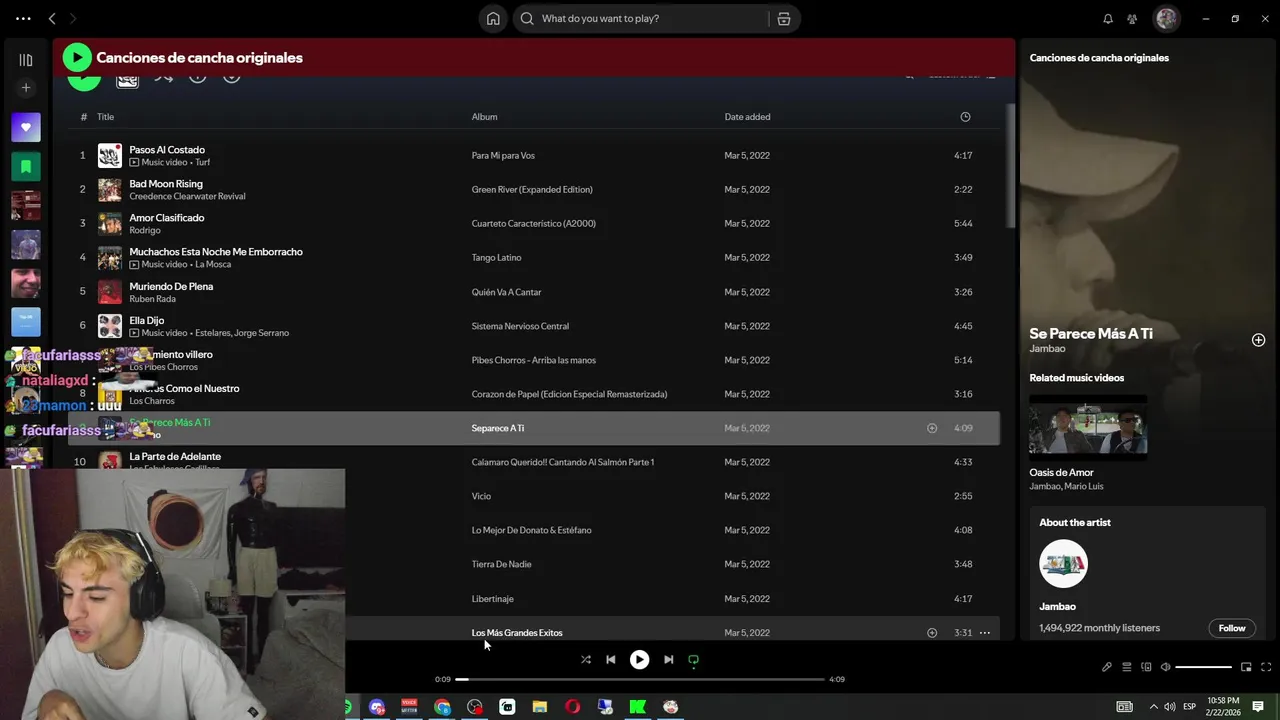
Task: Open File Explorer from the taskbar
Action: pos(540,707)
